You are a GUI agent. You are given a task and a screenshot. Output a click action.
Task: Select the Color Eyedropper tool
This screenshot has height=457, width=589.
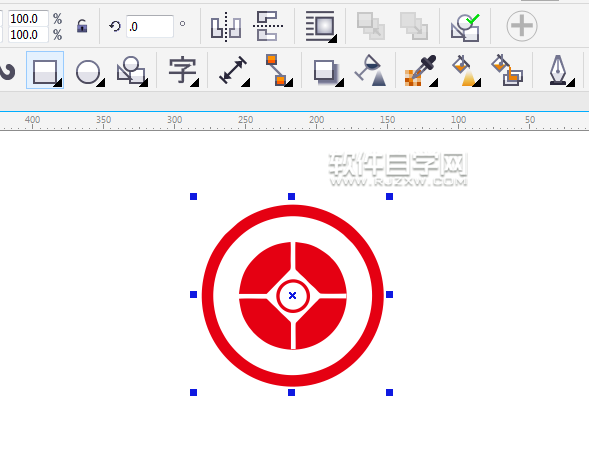tap(421, 71)
